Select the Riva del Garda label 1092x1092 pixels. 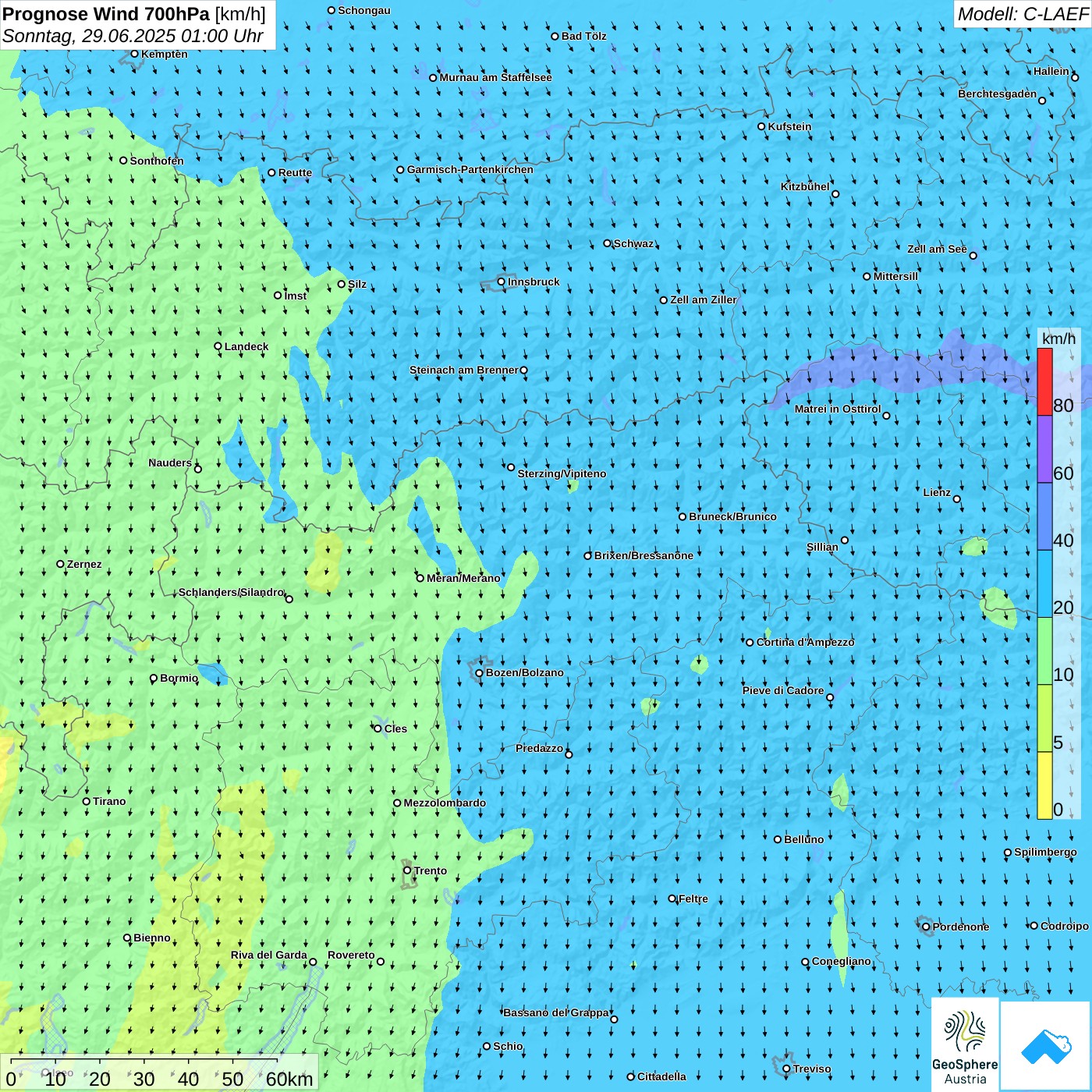point(269,955)
